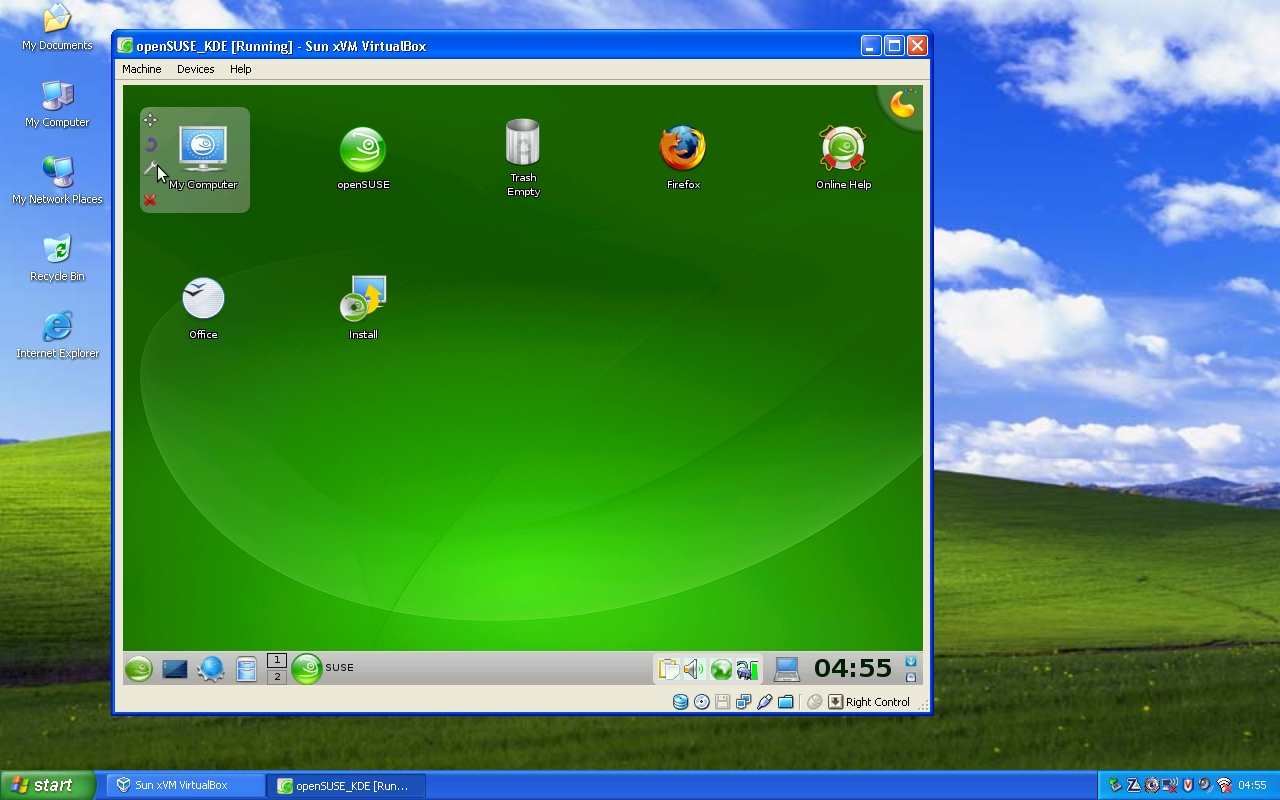Click the Right Control host key indicator
The height and width of the screenshot is (800, 1280).
[868, 702]
